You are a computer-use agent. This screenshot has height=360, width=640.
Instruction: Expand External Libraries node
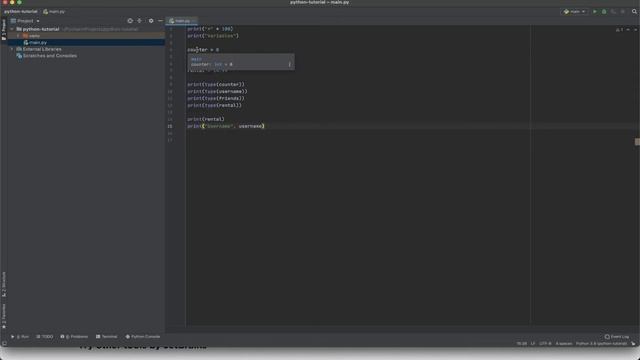[12, 49]
